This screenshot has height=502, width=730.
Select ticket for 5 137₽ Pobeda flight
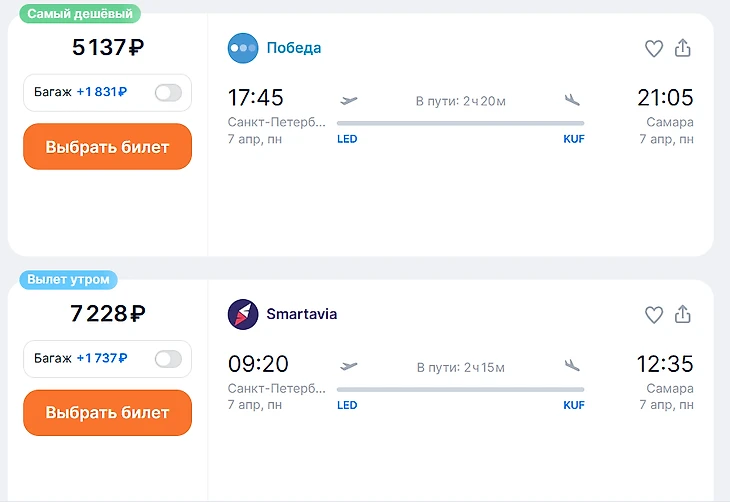tap(107, 147)
